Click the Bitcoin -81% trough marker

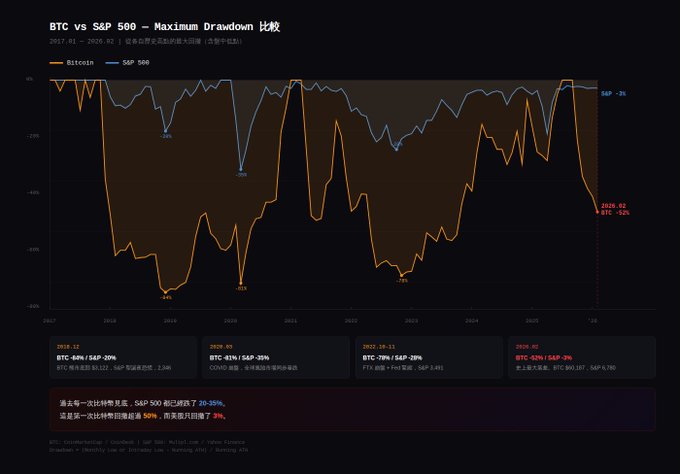tap(241, 284)
